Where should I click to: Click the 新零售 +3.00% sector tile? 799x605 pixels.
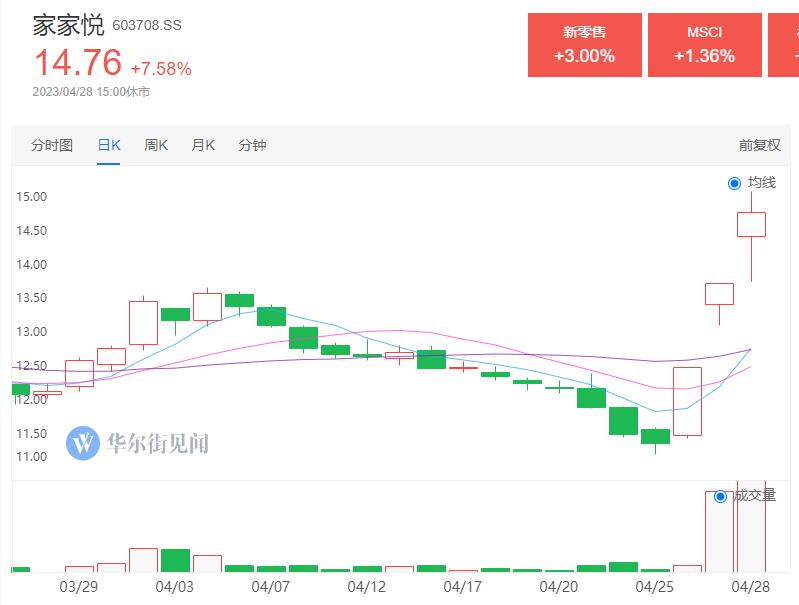click(x=584, y=45)
